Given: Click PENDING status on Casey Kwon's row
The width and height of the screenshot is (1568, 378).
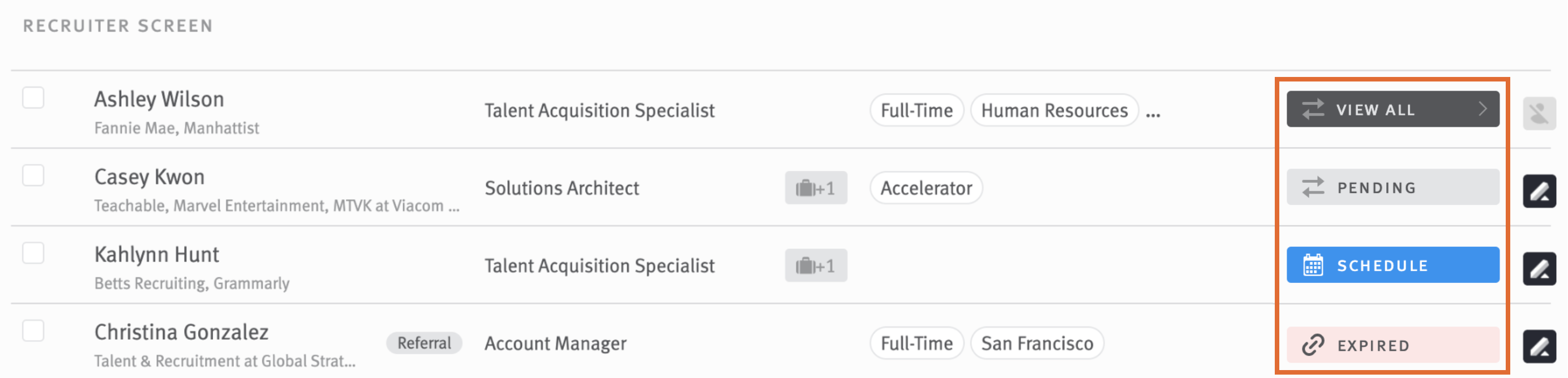Looking at the screenshot, I should (x=1393, y=187).
